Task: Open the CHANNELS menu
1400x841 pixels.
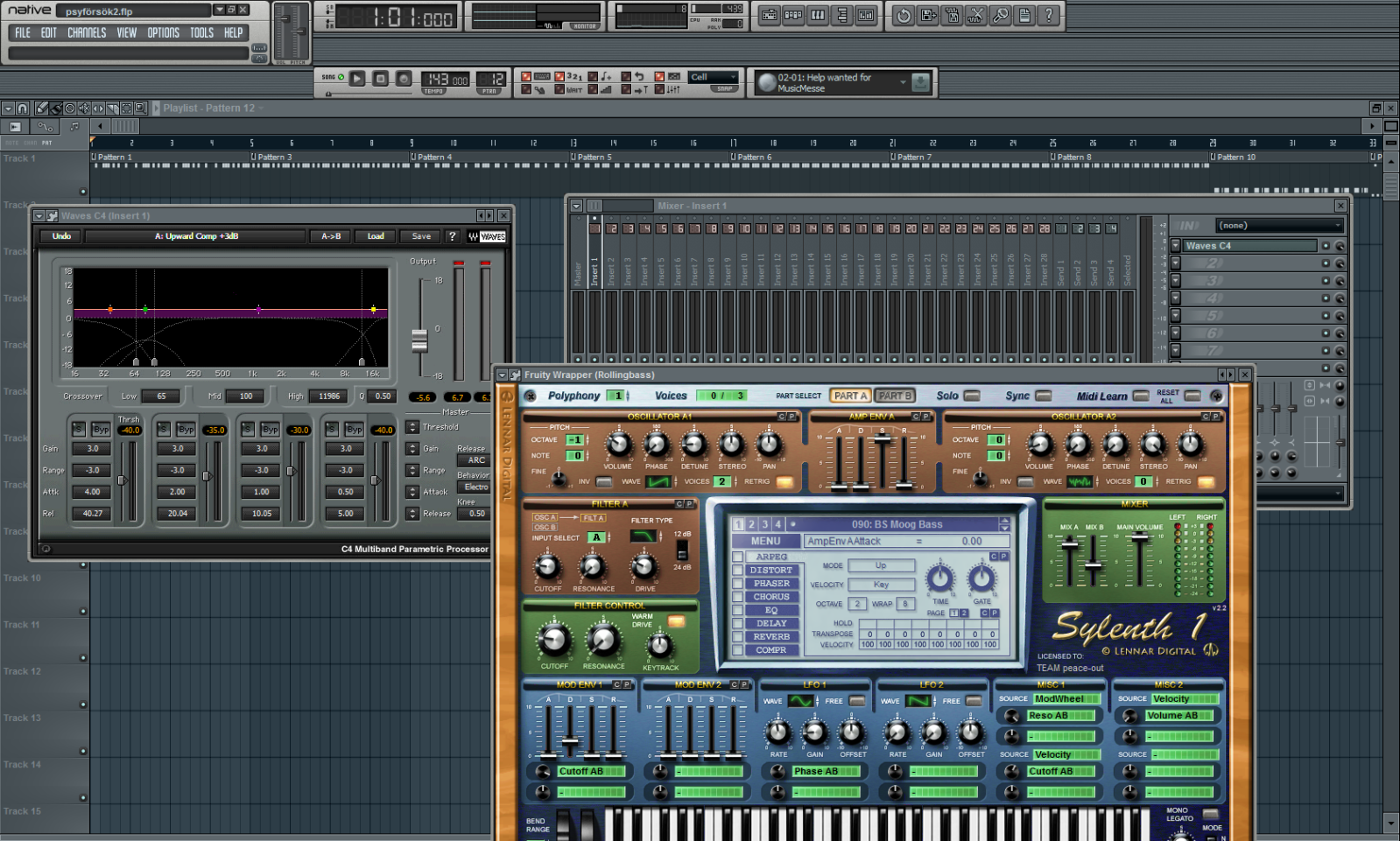Action: 87,33
